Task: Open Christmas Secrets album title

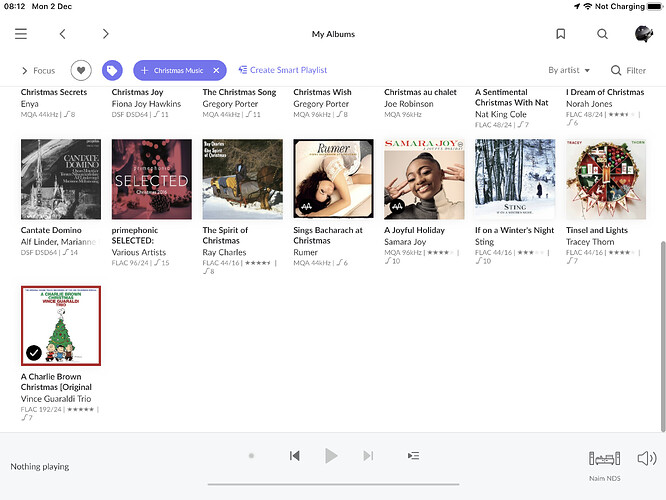Action: pyautogui.click(x=54, y=92)
